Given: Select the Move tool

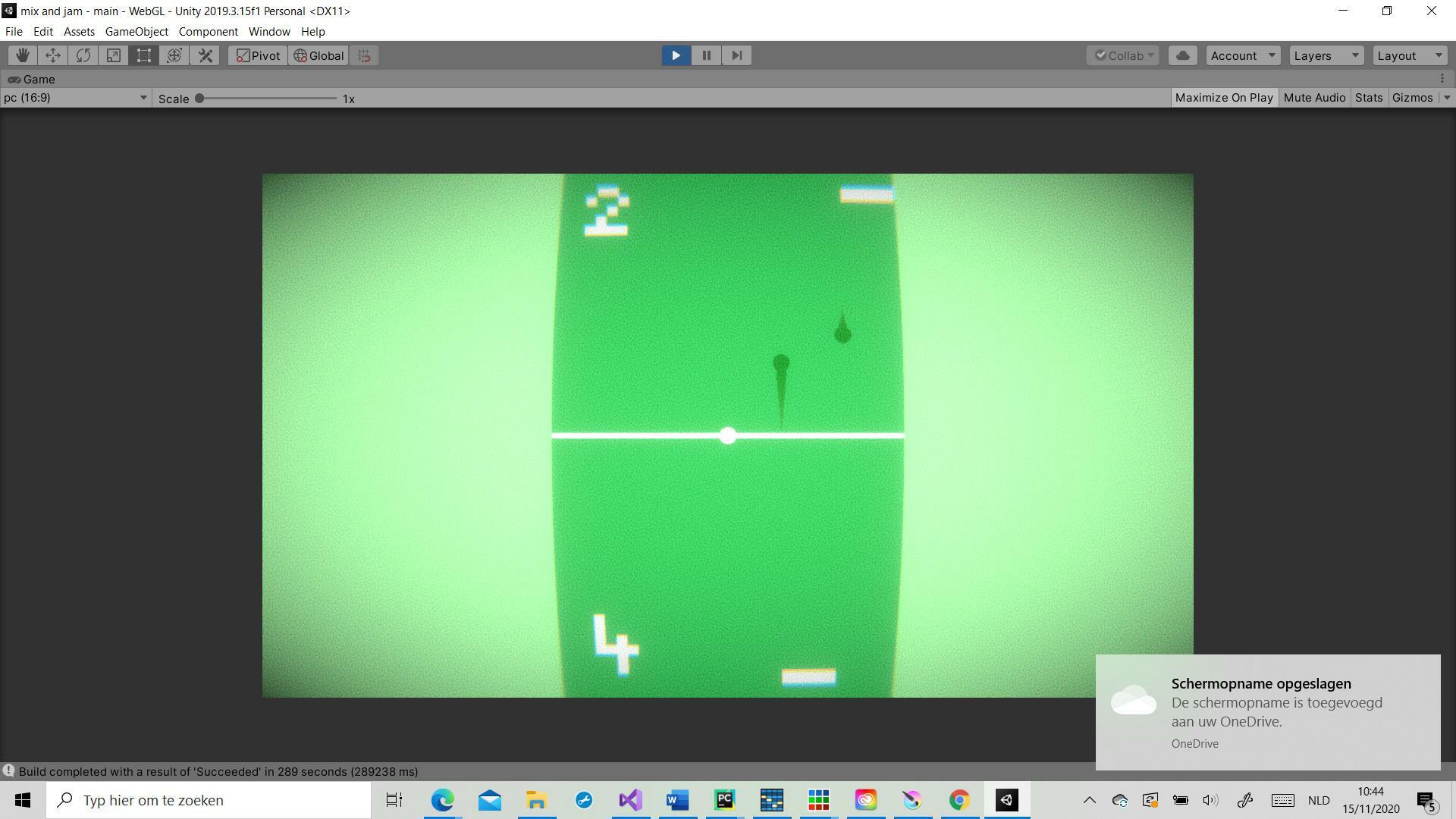Looking at the screenshot, I should click(x=53, y=55).
